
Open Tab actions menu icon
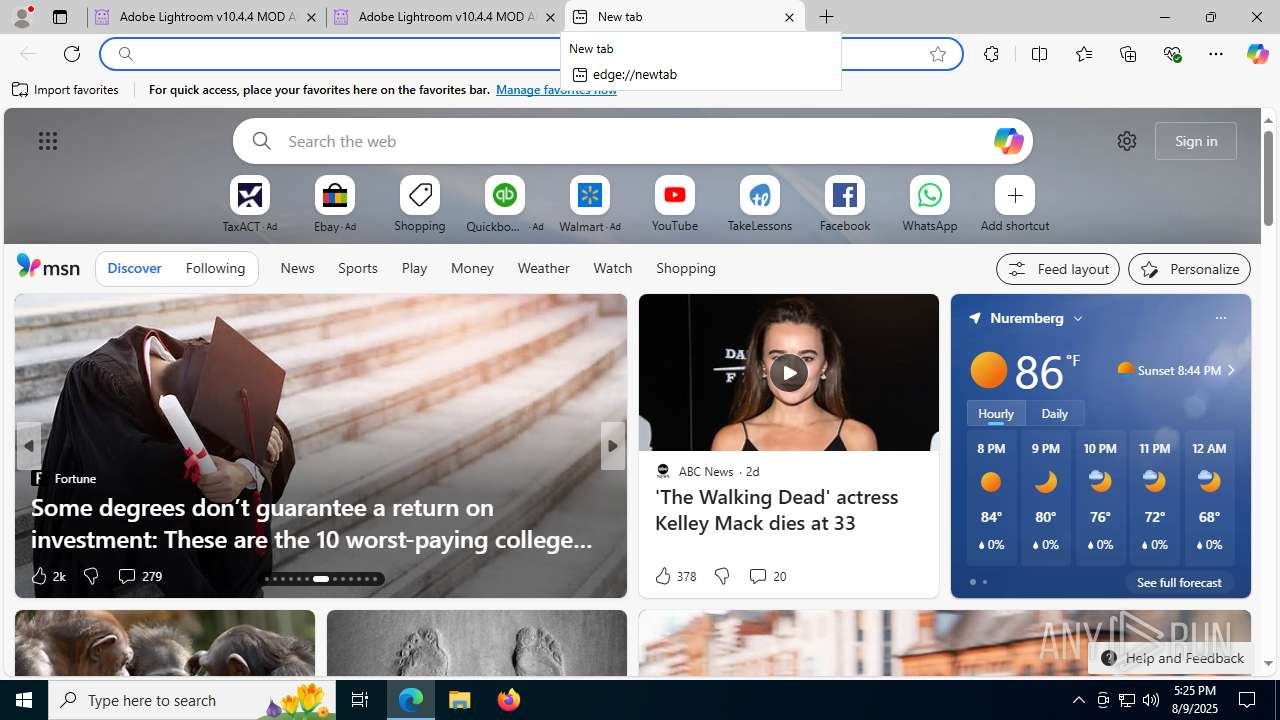pyautogui.click(x=60, y=17)
